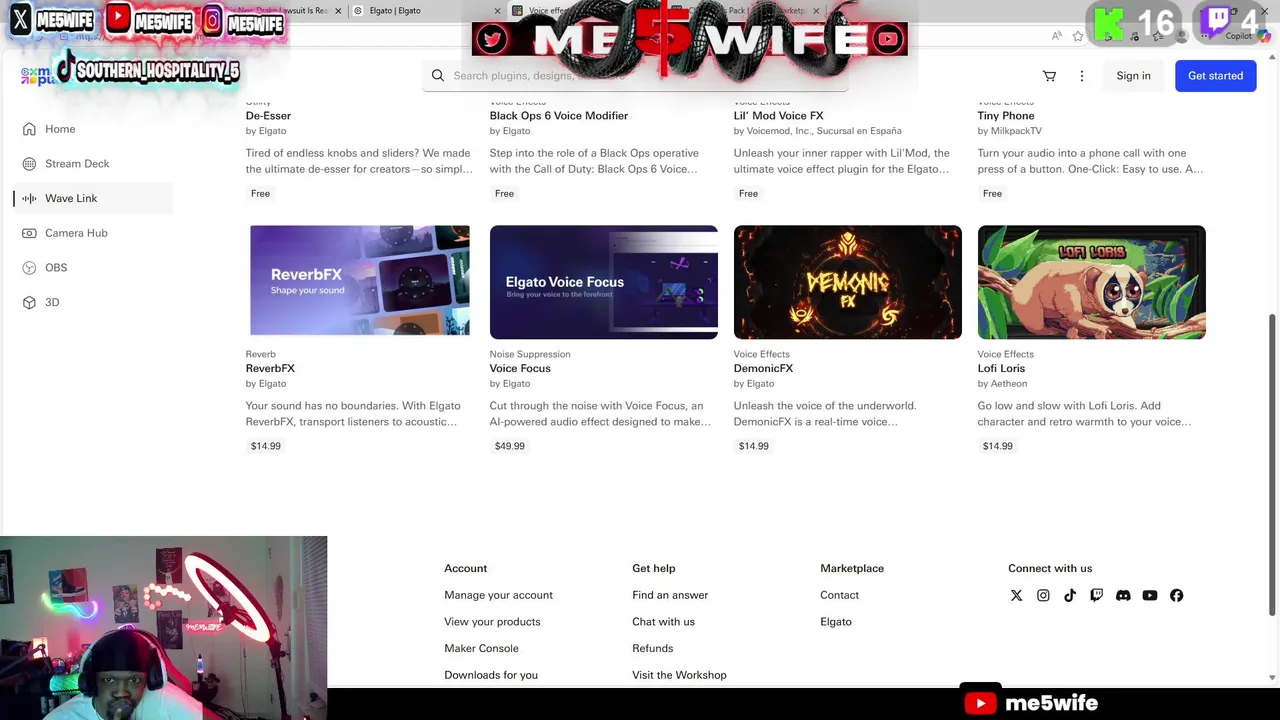Open the Lofi Loris title link
This screenshot has width=1280, height=720.
point(1001,369)
